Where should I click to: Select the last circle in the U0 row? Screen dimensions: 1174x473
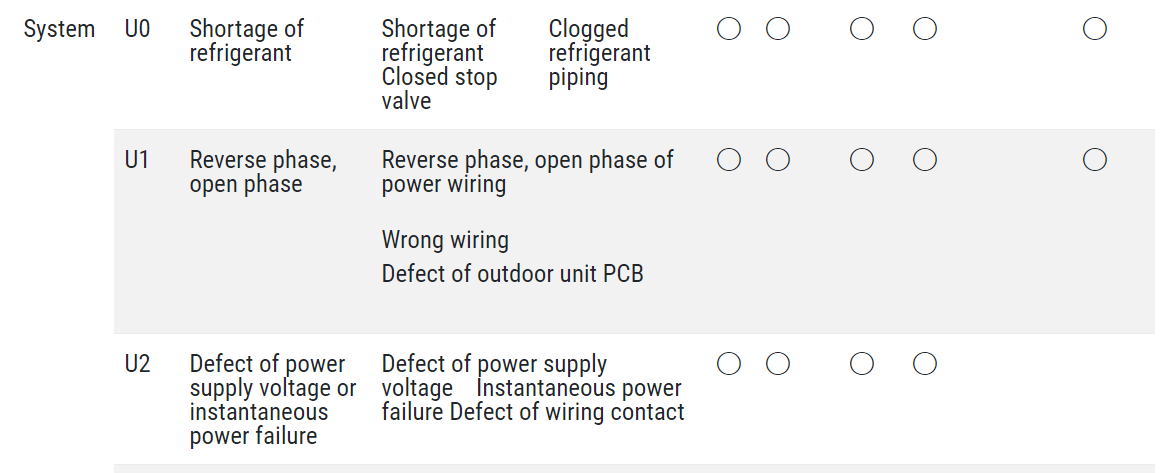click(x=1095, y=29)
